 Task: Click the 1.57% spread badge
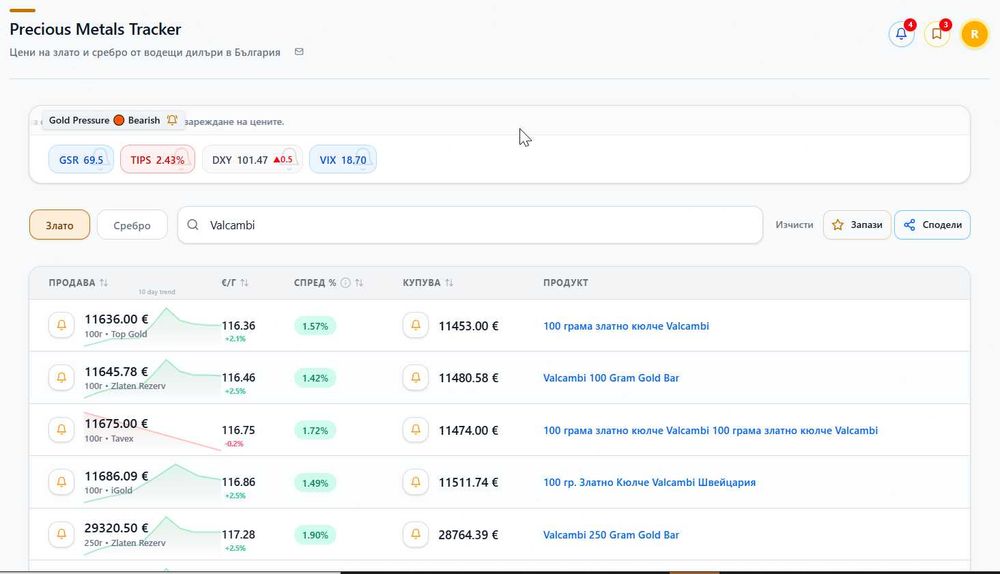tap(315, 326)
